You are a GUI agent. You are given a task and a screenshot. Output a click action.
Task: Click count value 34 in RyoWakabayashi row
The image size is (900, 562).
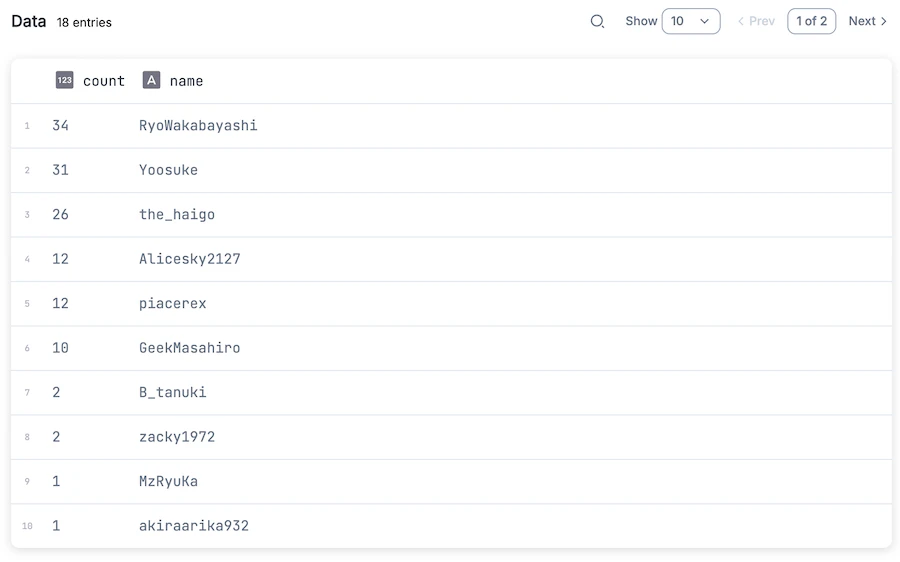[60, 126]
